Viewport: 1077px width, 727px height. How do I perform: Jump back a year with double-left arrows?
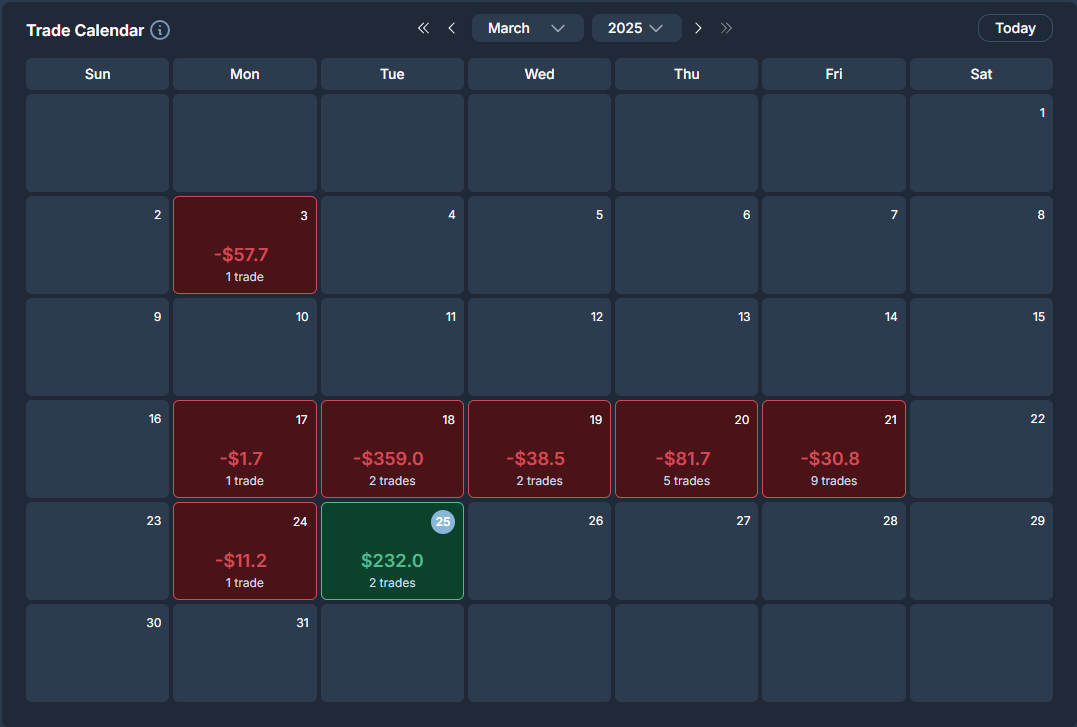[423, 28]
